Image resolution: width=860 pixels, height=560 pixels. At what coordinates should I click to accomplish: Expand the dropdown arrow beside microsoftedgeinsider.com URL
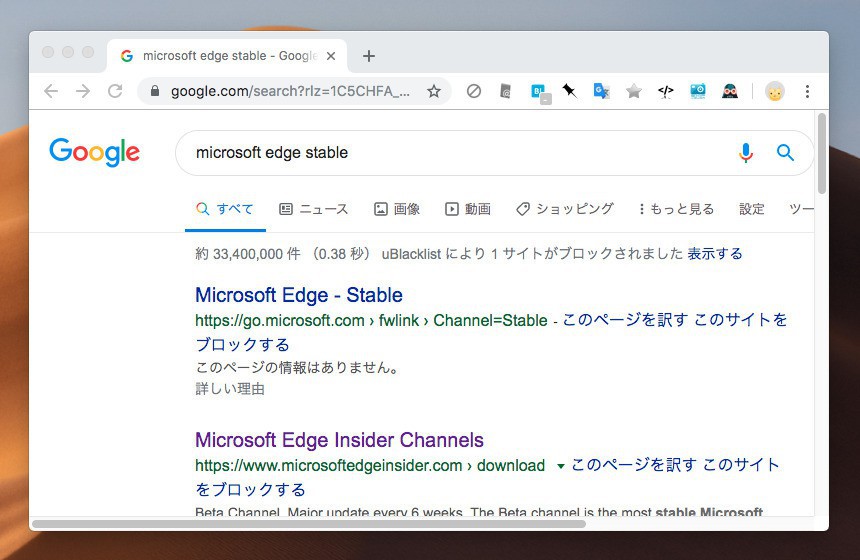coord(560,466)
